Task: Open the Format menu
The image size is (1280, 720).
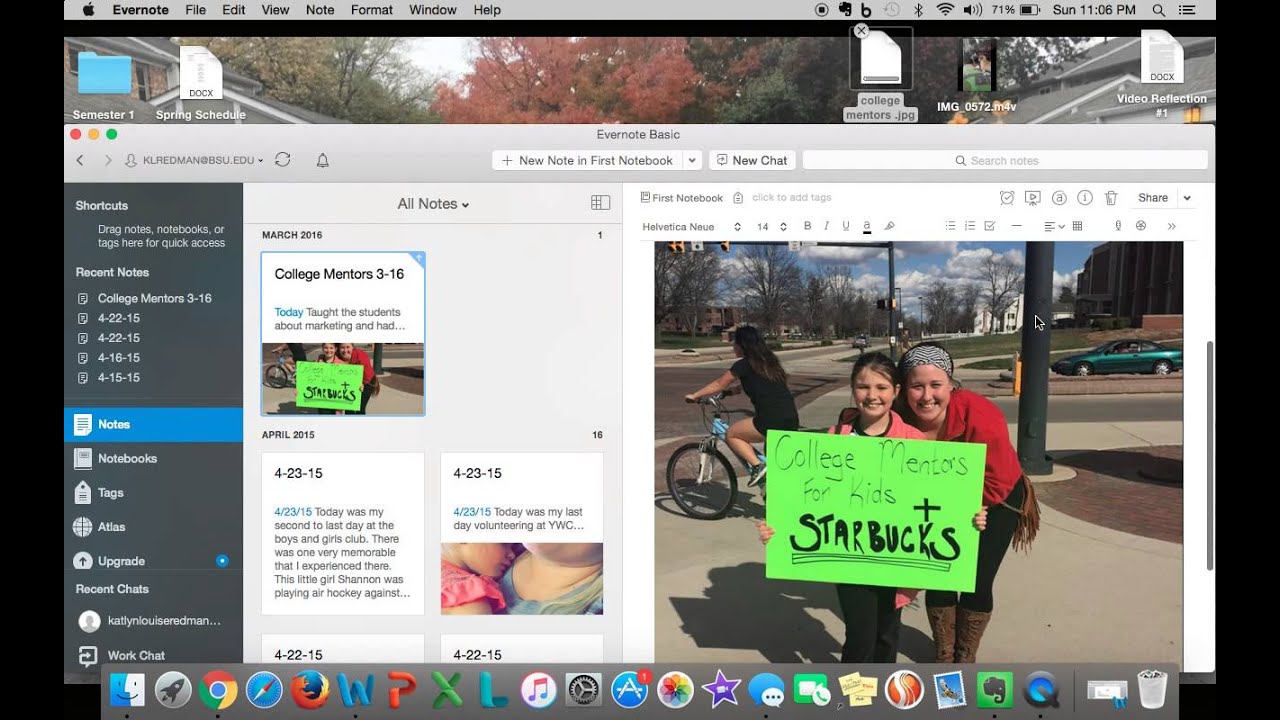Action: pyautogui.click(x=372, y=10)
